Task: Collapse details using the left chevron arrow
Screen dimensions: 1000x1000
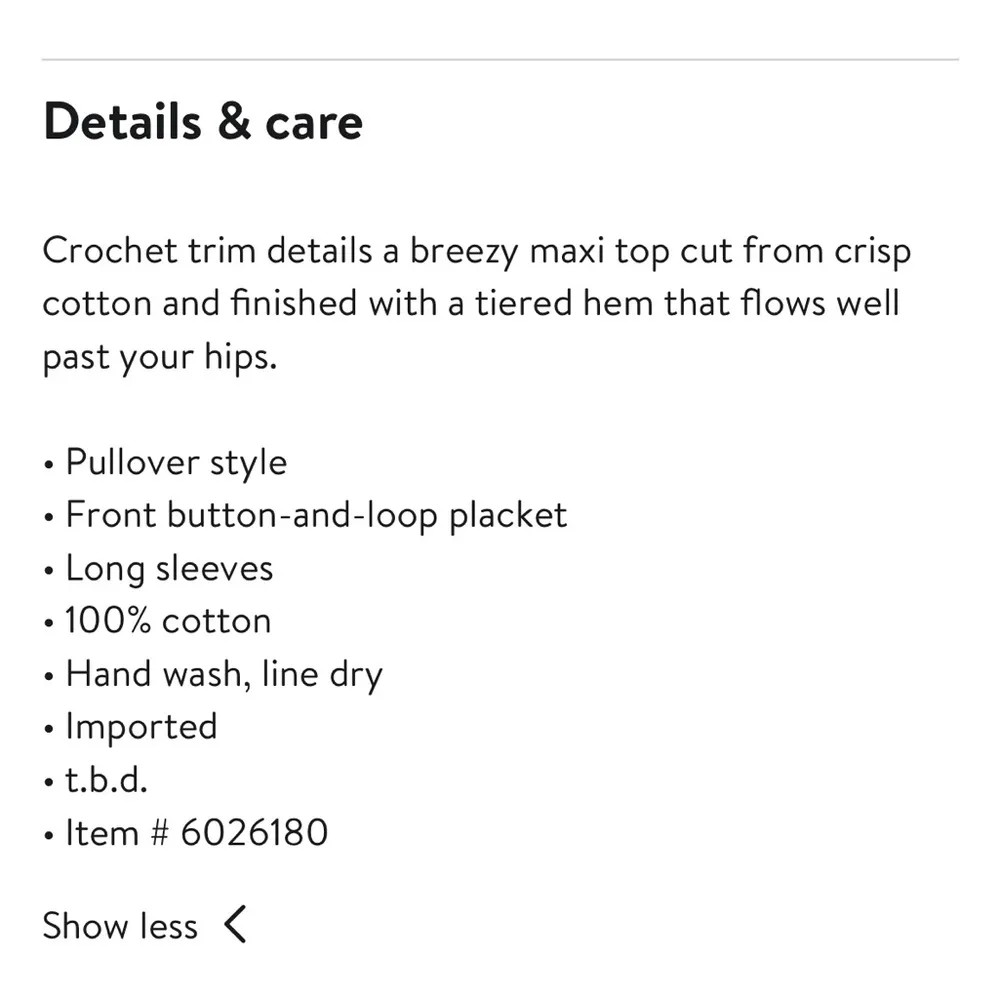Action: (x=235, y=925)
